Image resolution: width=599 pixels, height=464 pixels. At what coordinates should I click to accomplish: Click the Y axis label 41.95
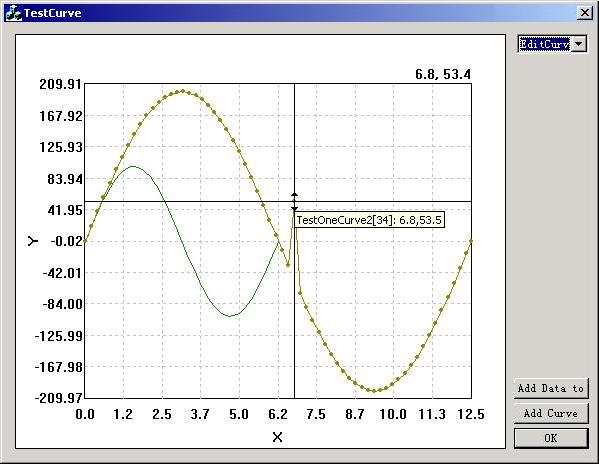pyautogui.click(x=65, y=210)
